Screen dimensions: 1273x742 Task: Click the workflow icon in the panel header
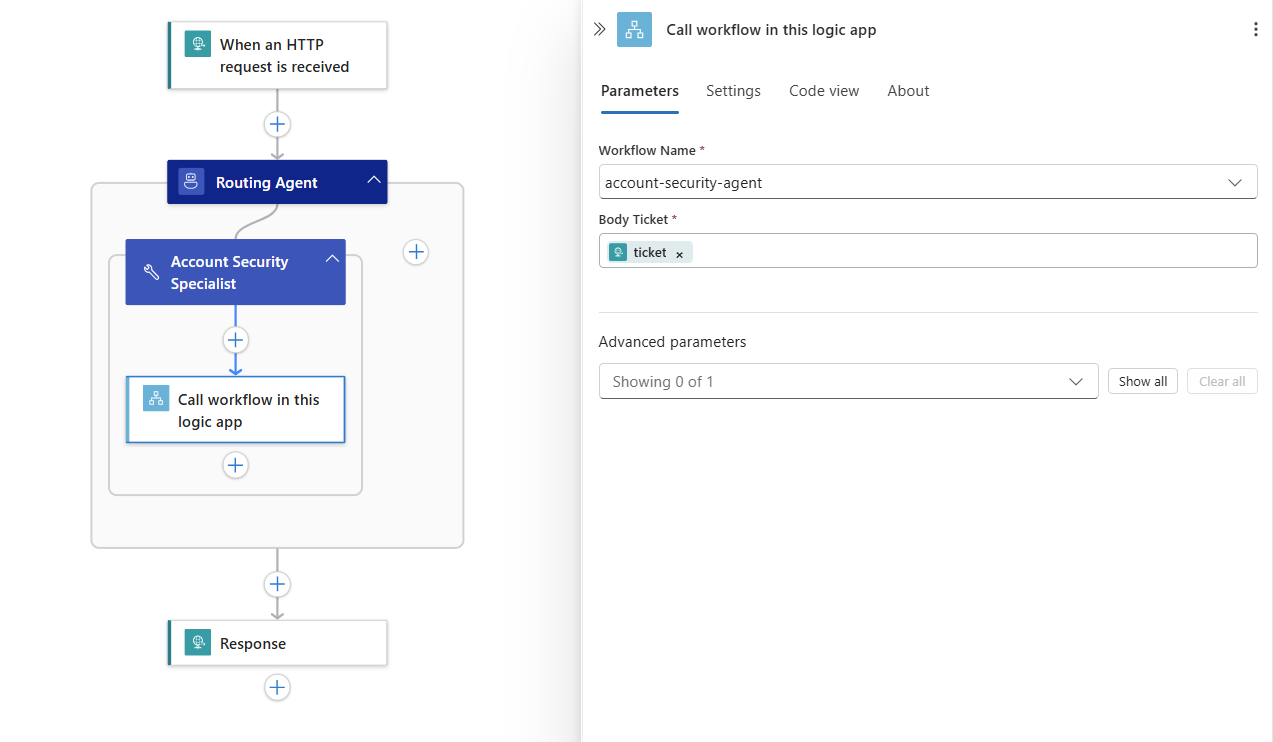[634, 29]
